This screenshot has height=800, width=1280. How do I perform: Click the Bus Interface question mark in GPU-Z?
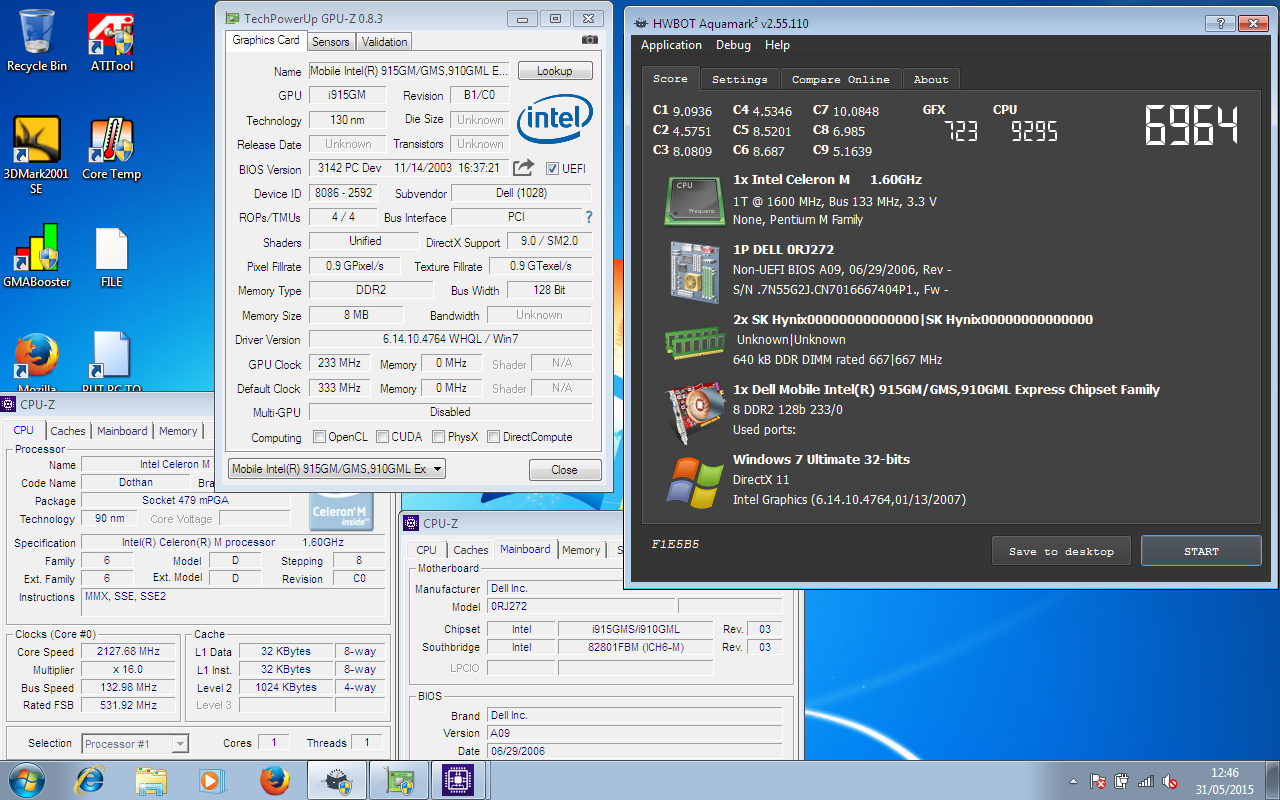tap(589, 217)
